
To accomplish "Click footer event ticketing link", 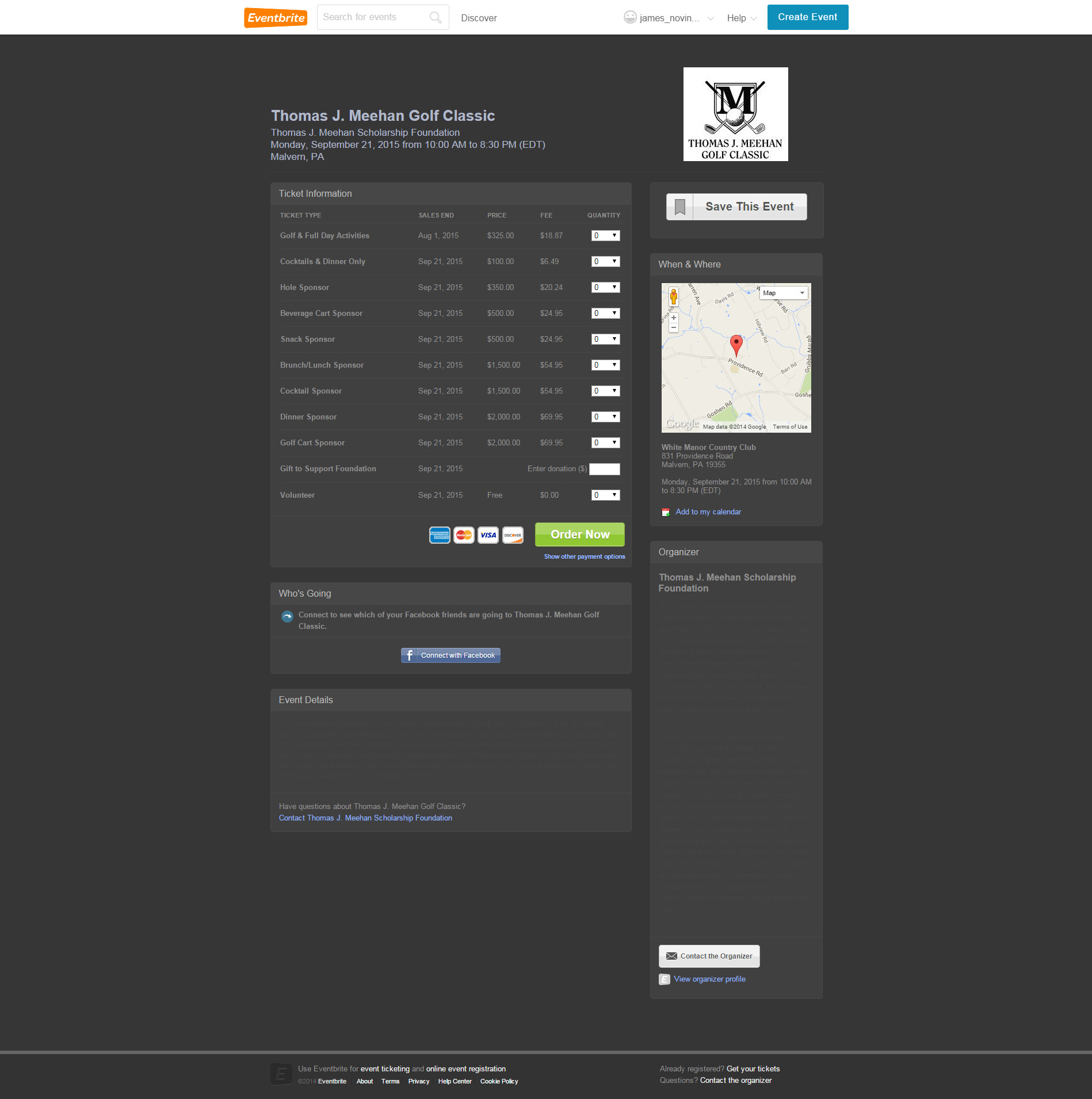I will click(385, 1069).
